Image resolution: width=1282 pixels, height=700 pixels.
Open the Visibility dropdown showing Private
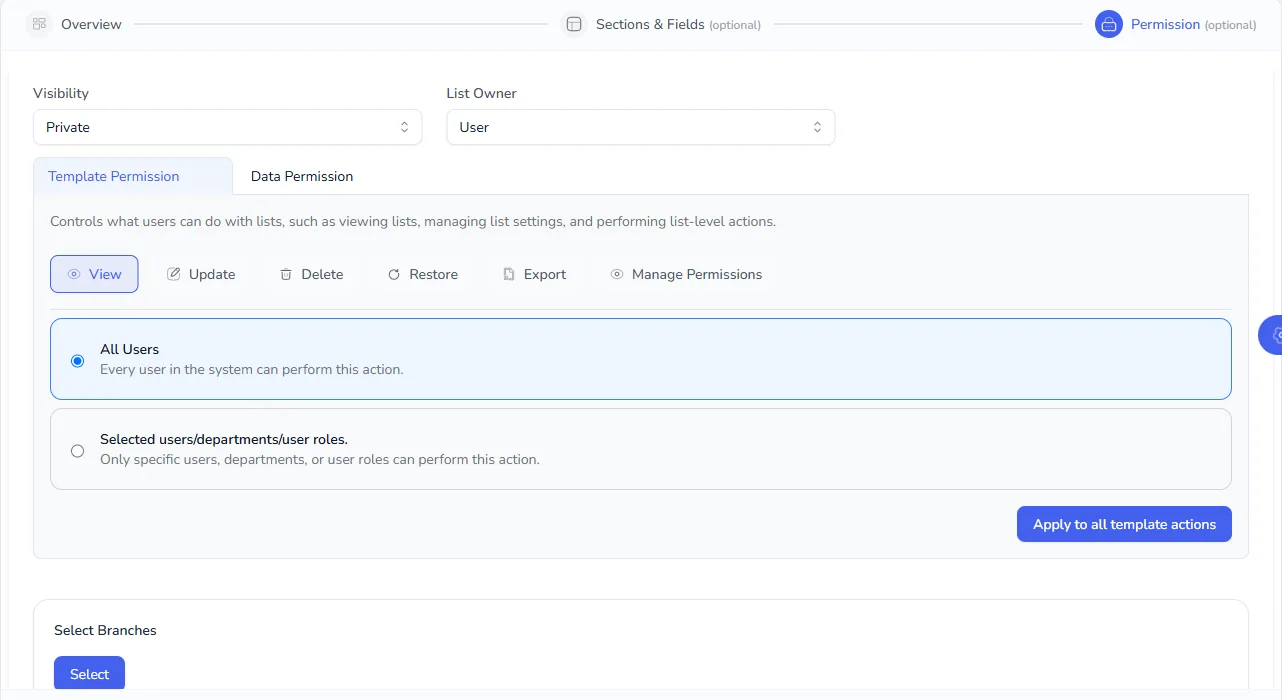point(228,127)
